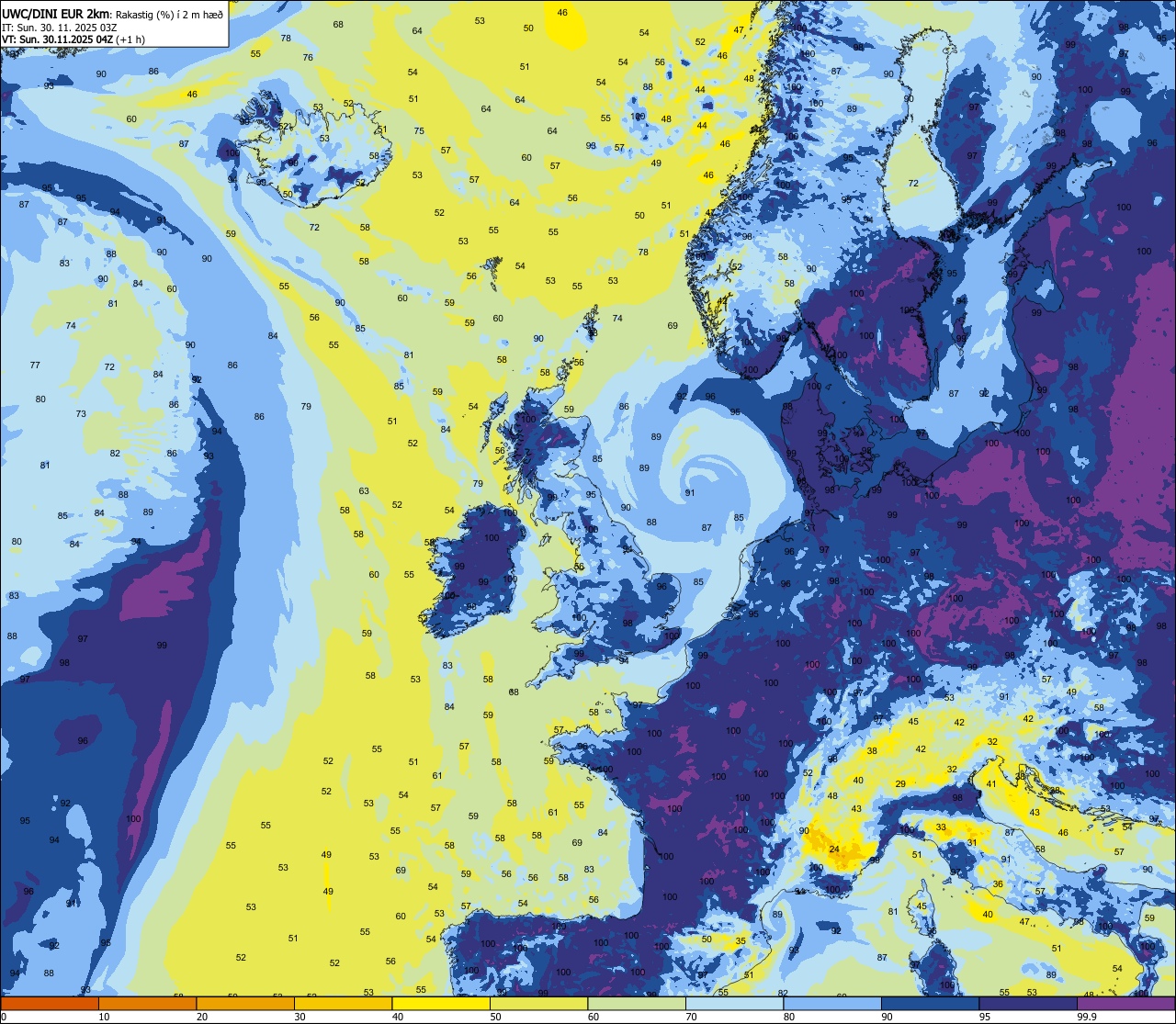Image resolution: width=1176 pixels, height=1024 pixels.
Task: Select the navy 95–99.9 legend segment
Action: click(x=1029, y=1003)
